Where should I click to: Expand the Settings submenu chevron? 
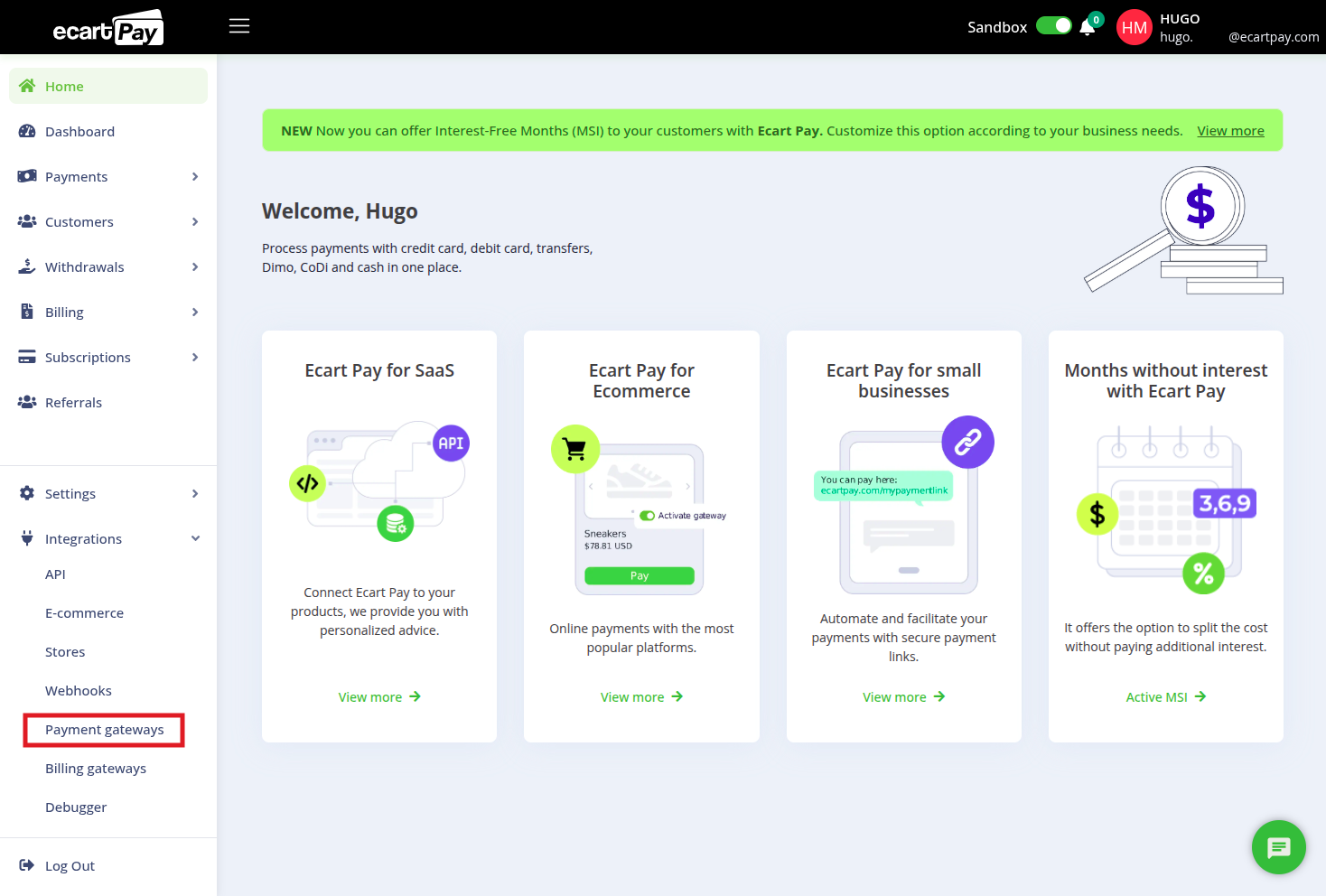(x=195, y=493)
